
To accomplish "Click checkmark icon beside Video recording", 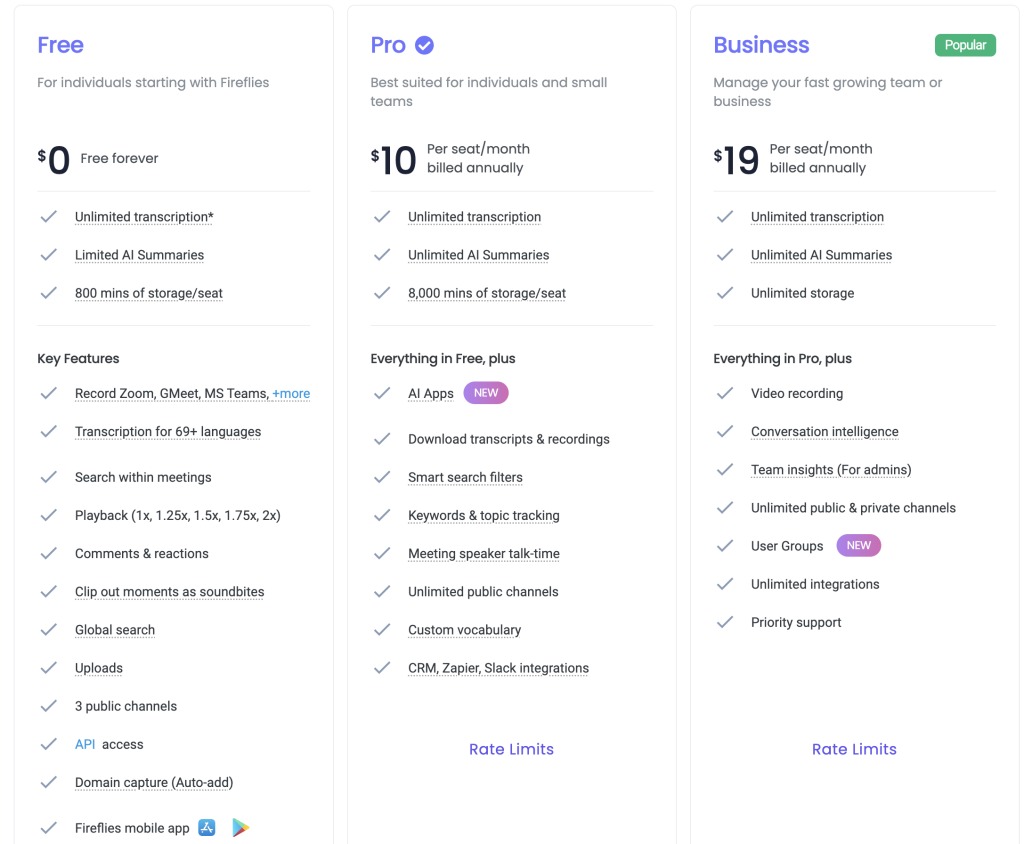I will click(x=726, y=393).
